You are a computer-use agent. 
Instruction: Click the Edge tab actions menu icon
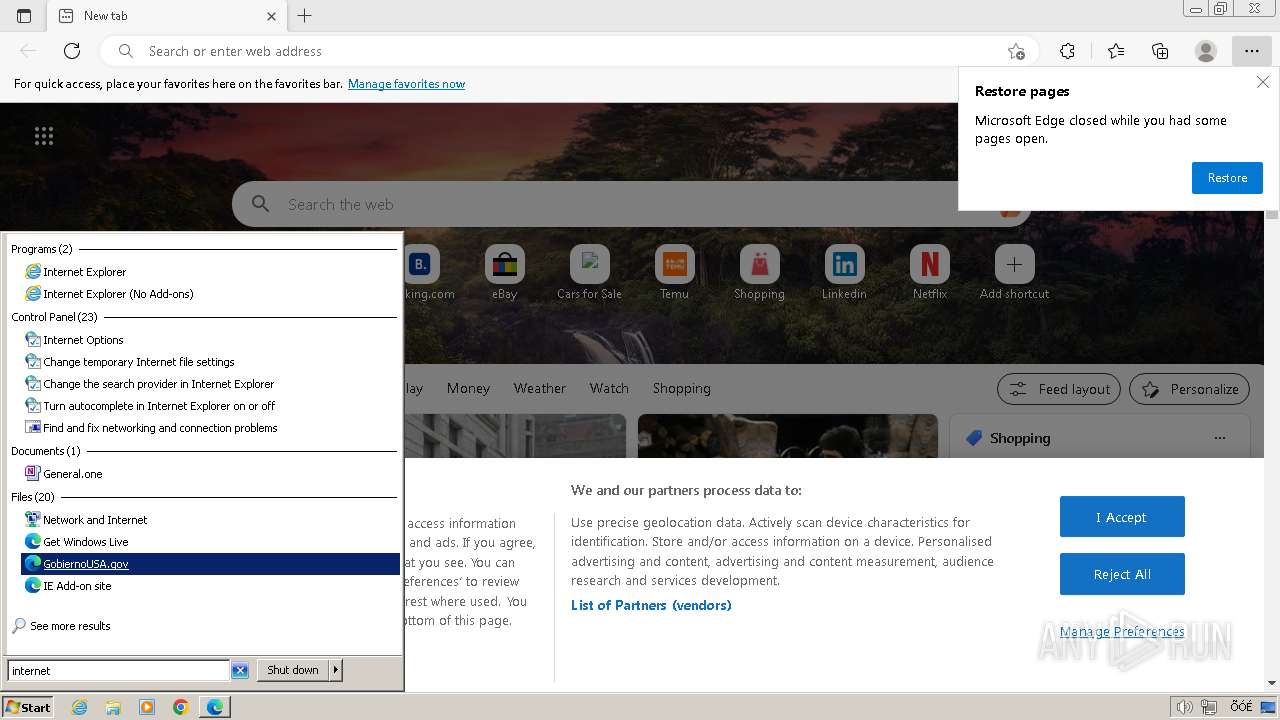point(24,16)
